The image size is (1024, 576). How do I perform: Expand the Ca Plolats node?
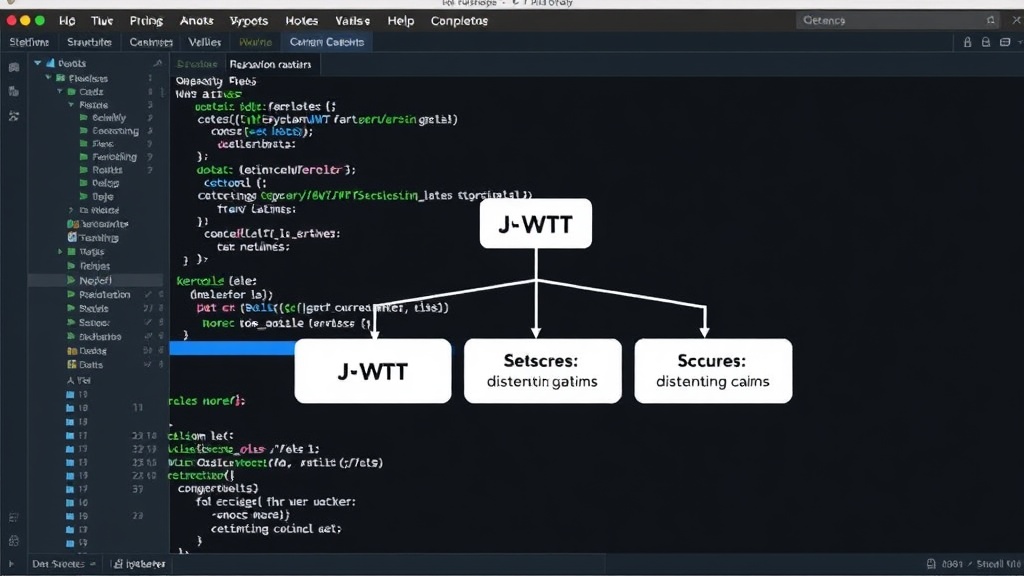71,210
